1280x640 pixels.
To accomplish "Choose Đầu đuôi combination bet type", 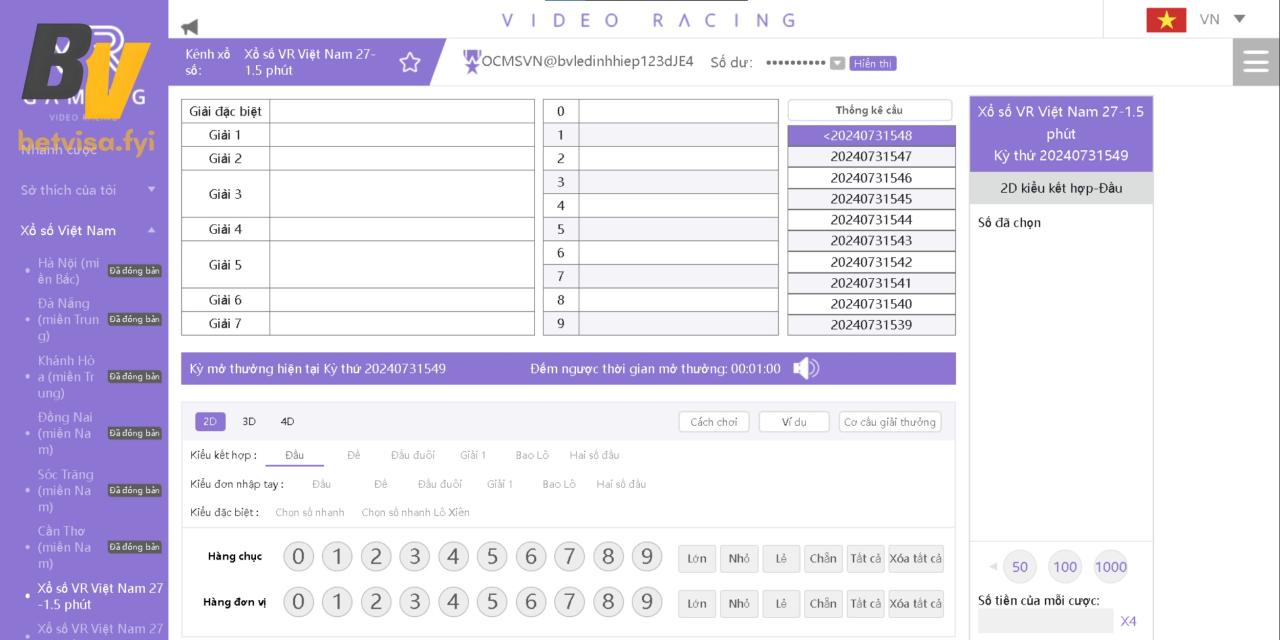I will point(412,456).
